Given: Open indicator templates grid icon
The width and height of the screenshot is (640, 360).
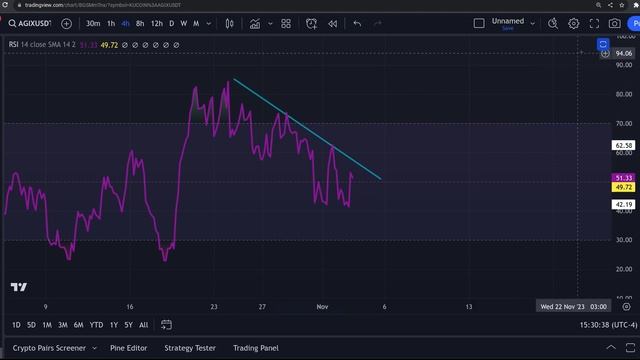Looking at the screenshot, I should [x=286, y=24].
